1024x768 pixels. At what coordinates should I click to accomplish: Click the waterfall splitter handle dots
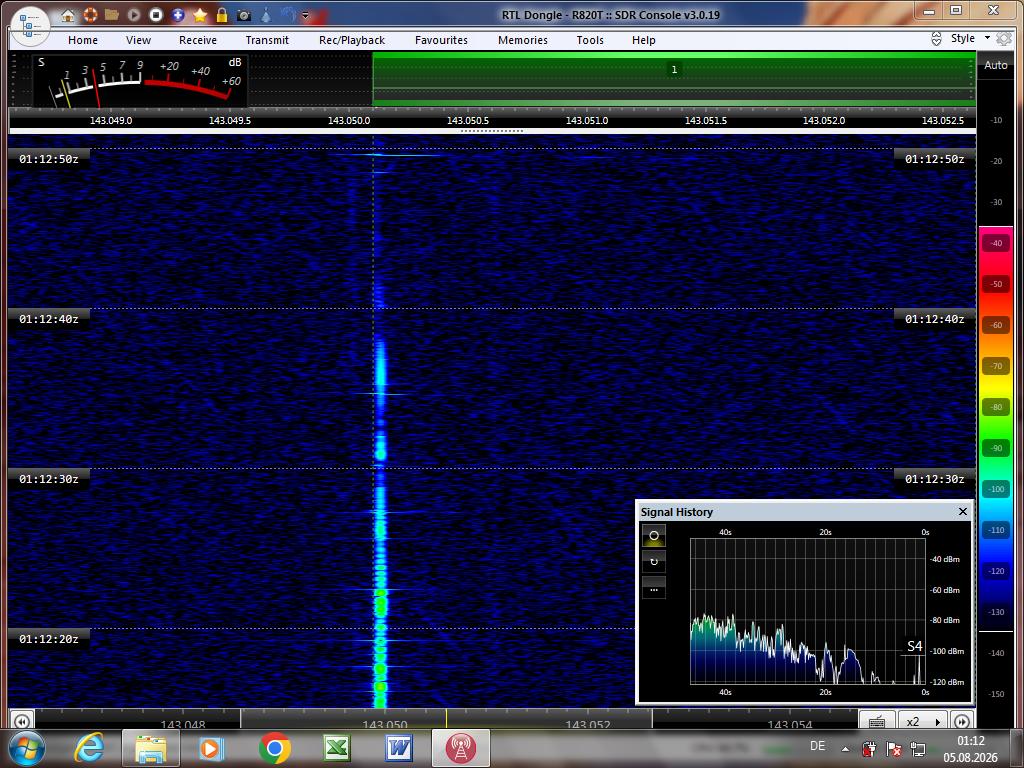(492, 131)
